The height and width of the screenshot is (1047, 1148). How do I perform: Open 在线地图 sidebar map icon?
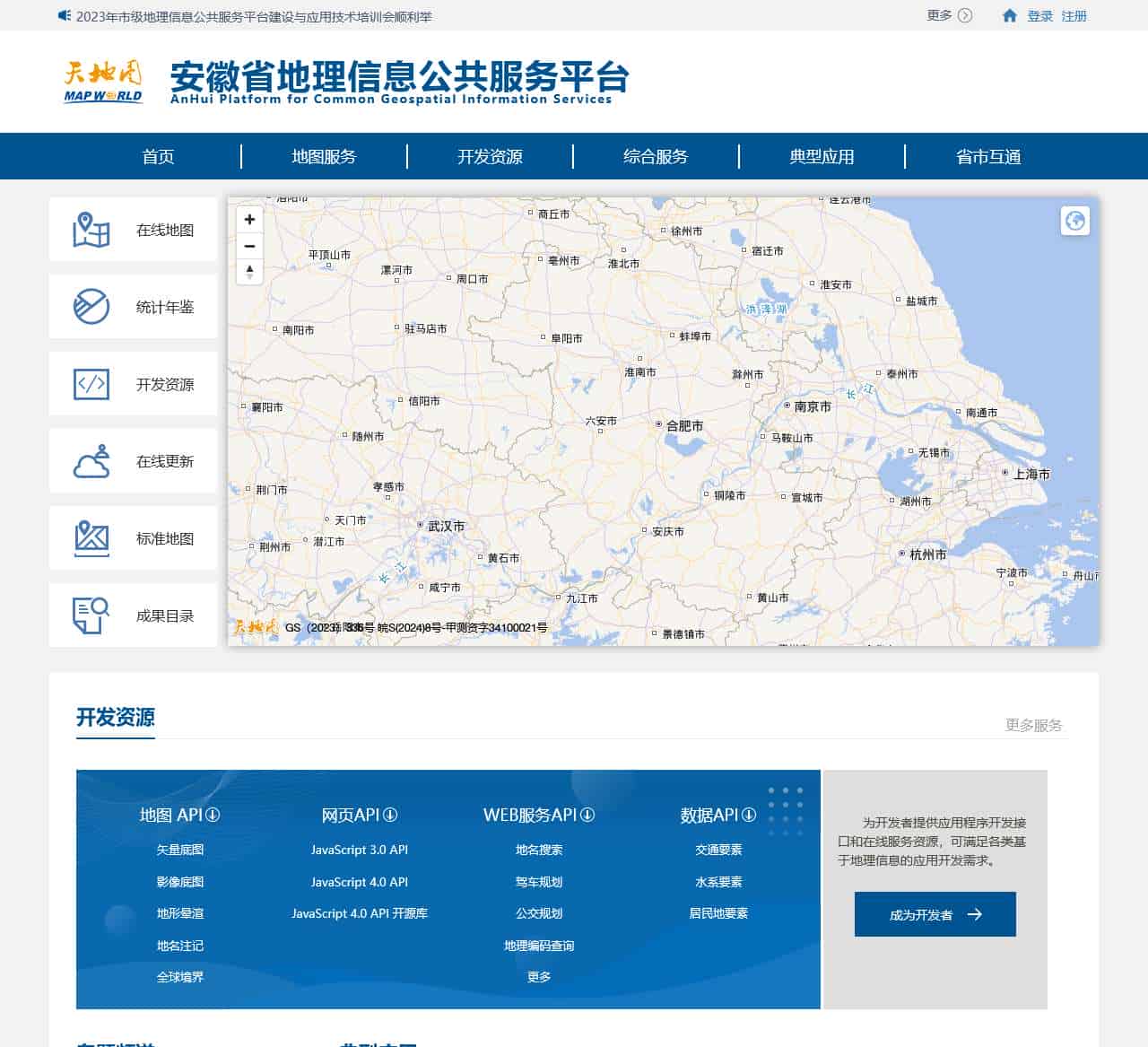click(x=91, y=231)
